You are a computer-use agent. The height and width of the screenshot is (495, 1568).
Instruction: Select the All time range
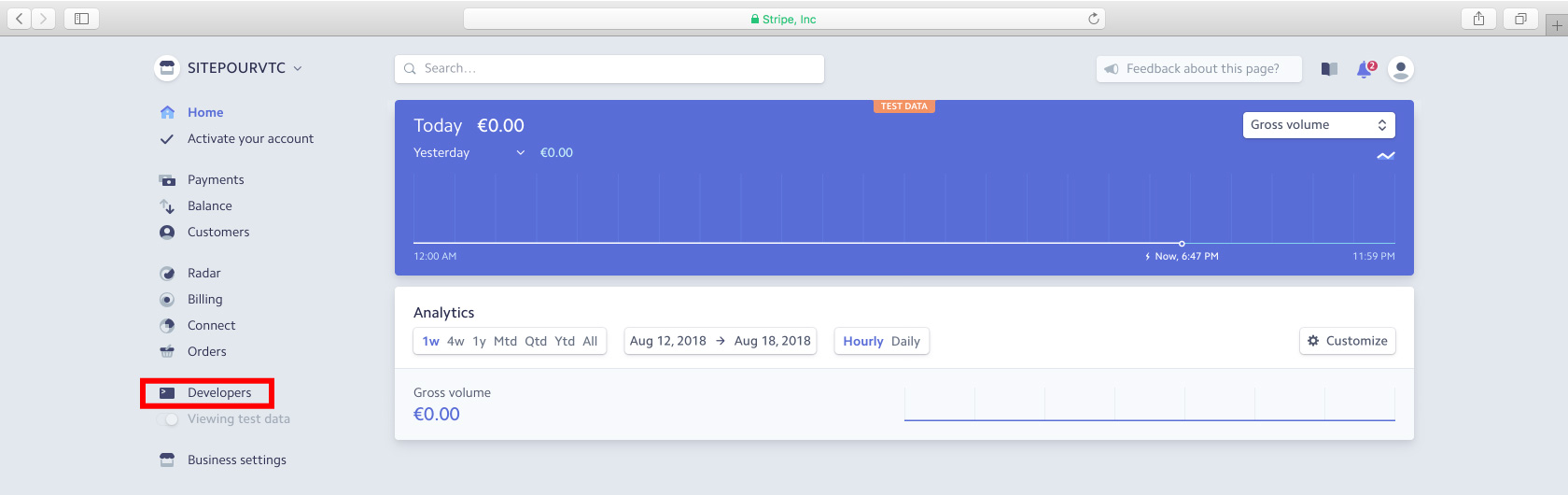590,341
